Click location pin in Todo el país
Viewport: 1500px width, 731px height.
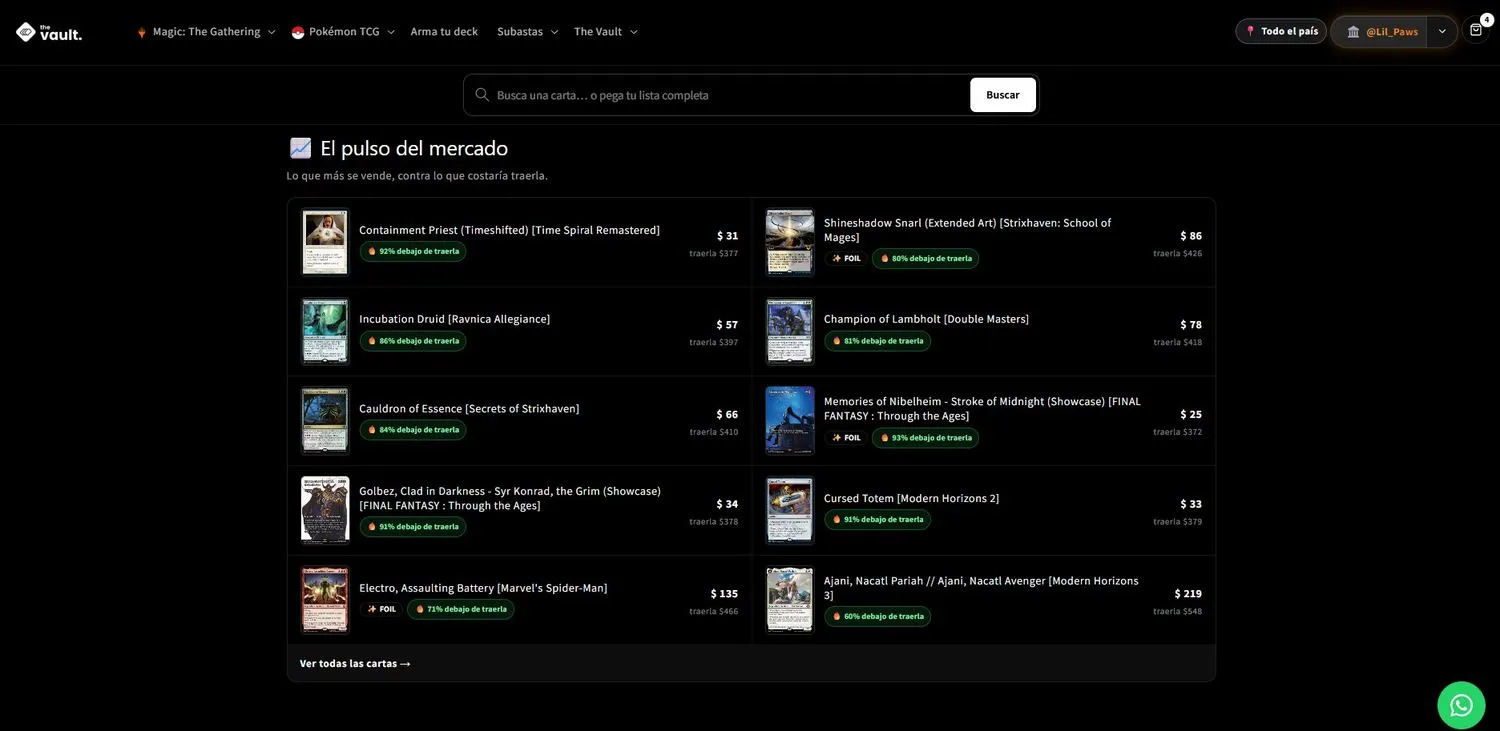pos(1250,31)
